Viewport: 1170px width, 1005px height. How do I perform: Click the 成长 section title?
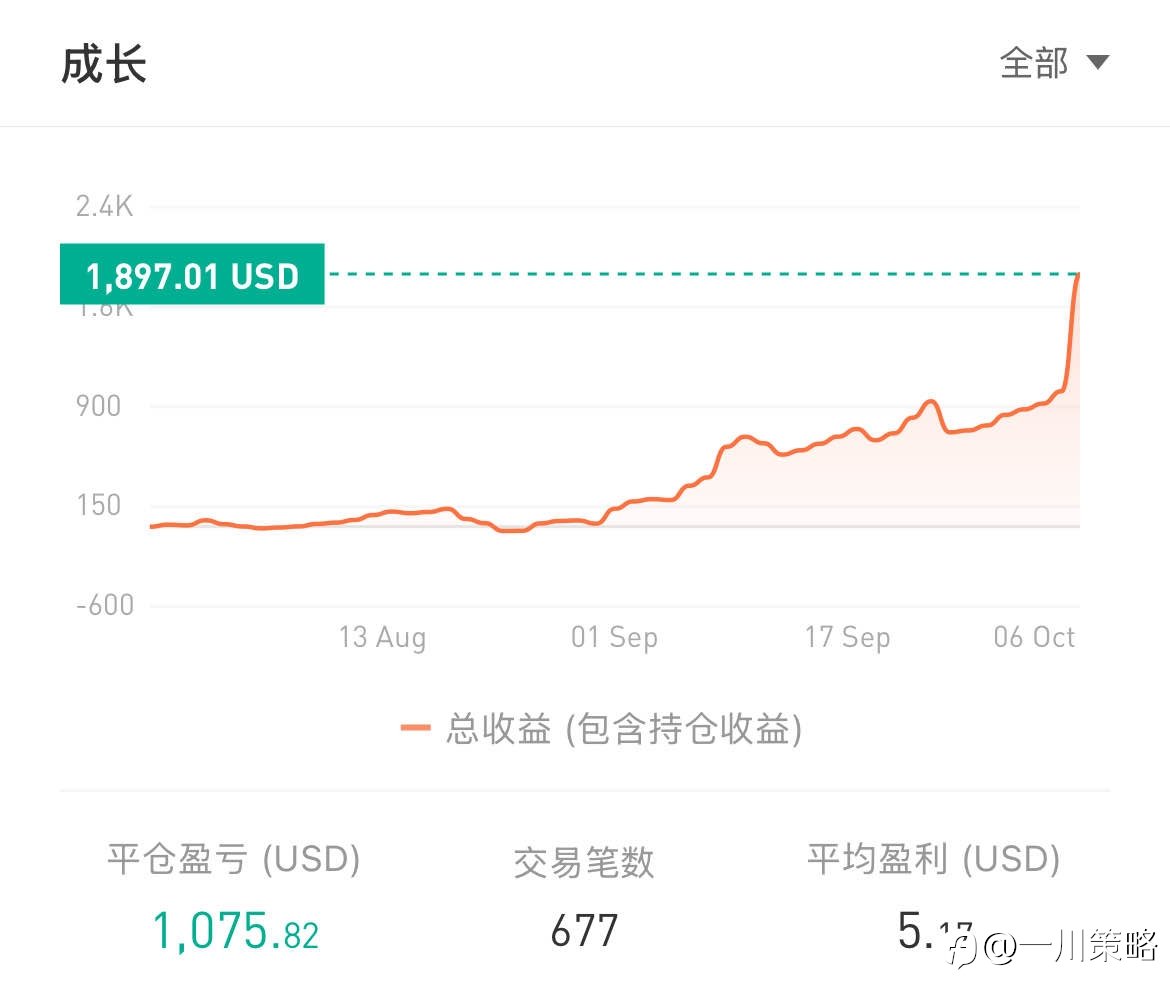coord(104,64)
